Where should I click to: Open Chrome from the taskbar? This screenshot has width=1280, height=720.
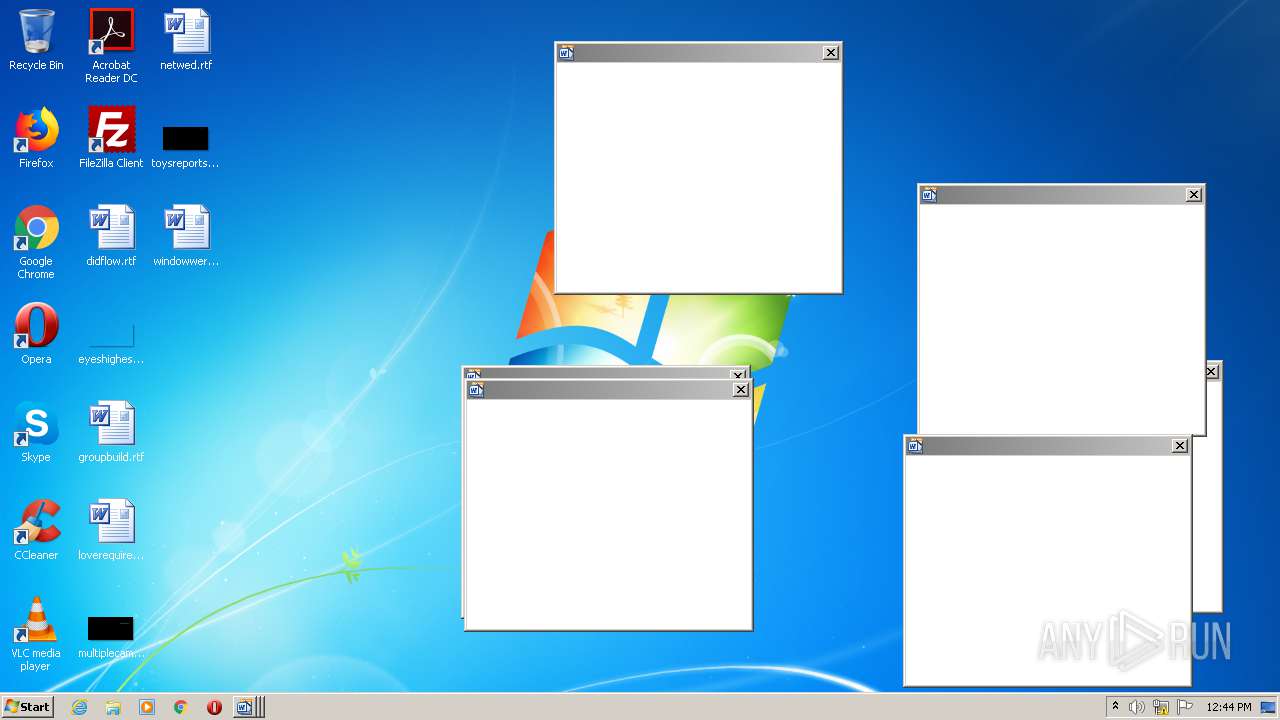[180, 707]
